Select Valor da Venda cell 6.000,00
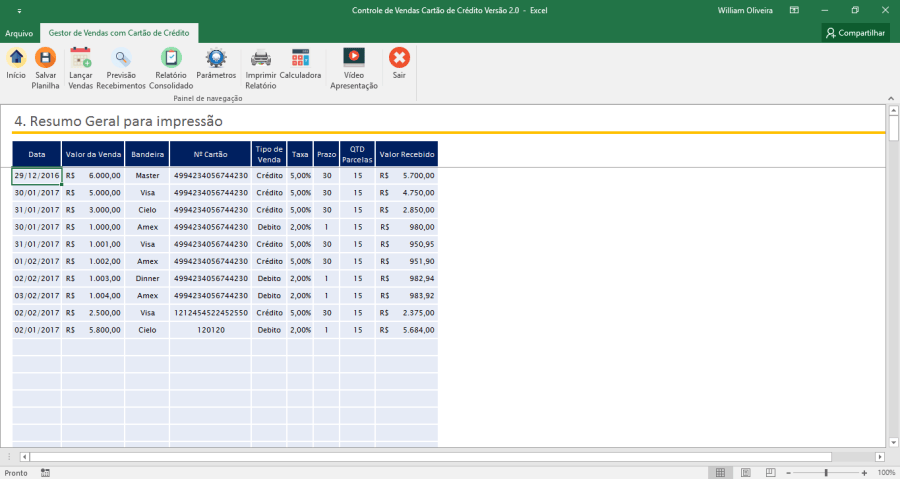 (93, 176)
